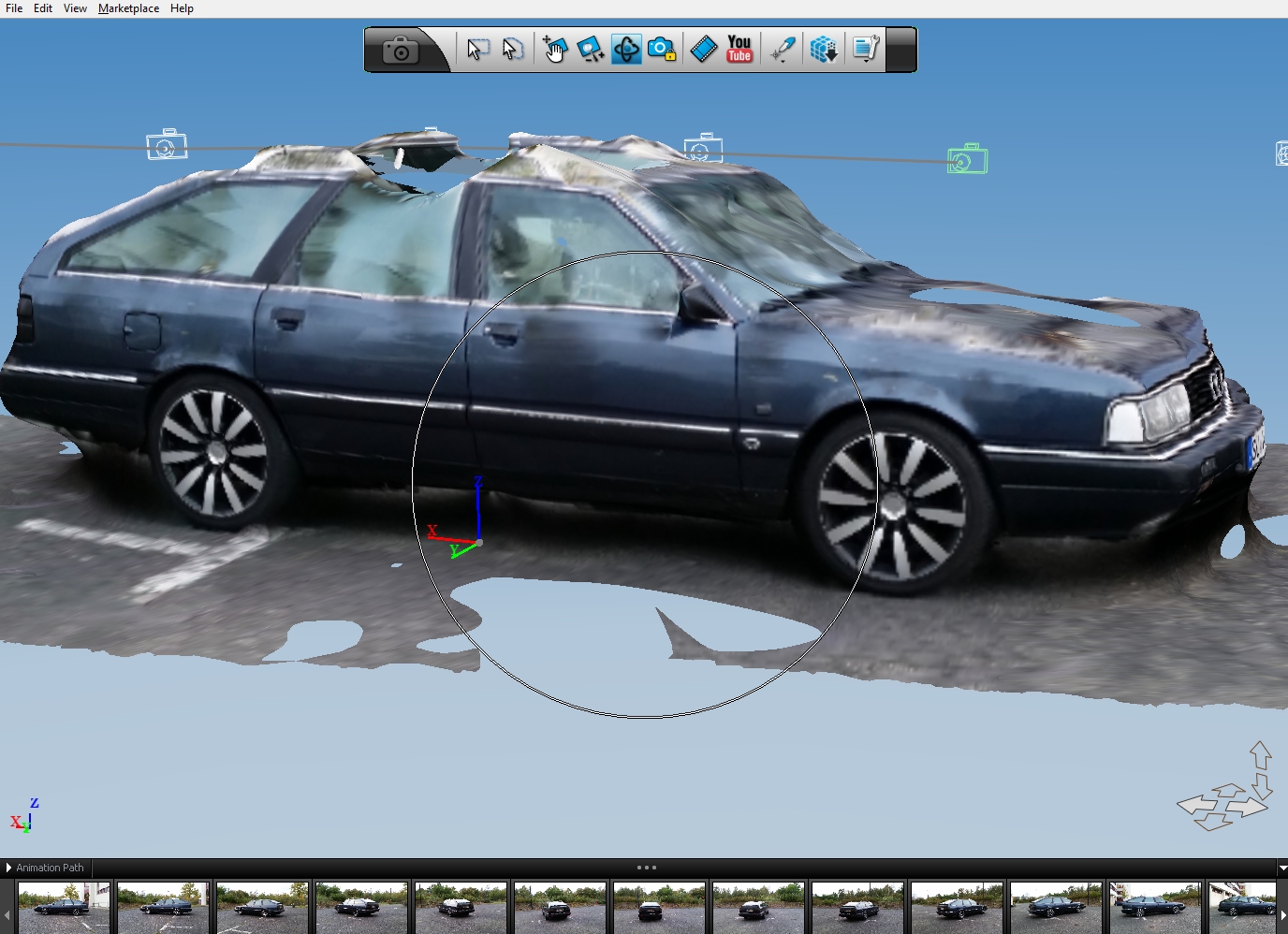Click the up arrow on navigation widget

1260,753
